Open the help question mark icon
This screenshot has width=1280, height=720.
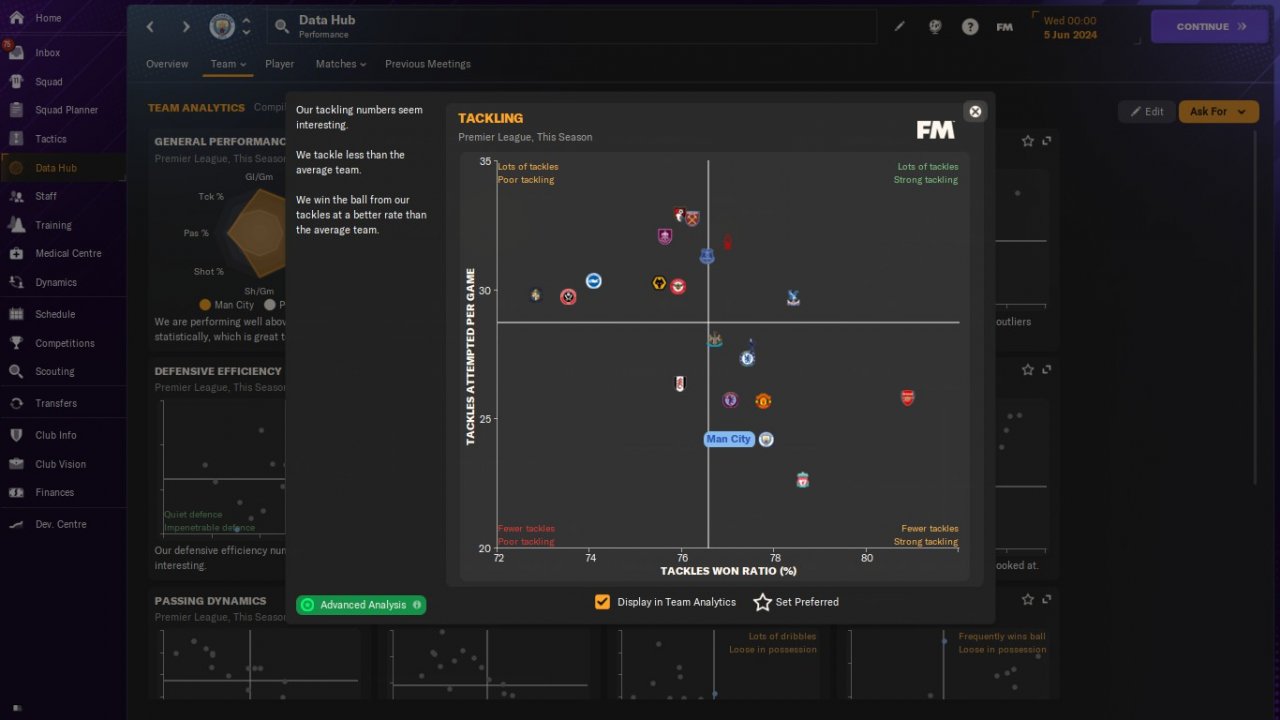tap(970, 27)
